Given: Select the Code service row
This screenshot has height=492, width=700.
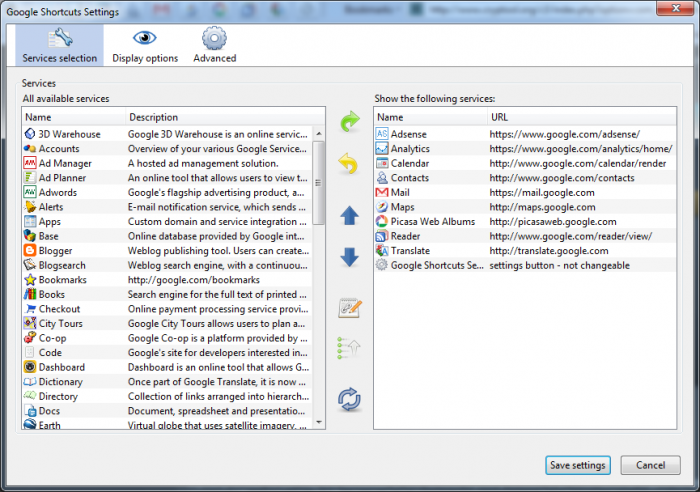Looking at the screenshot, I should (167, 353).
